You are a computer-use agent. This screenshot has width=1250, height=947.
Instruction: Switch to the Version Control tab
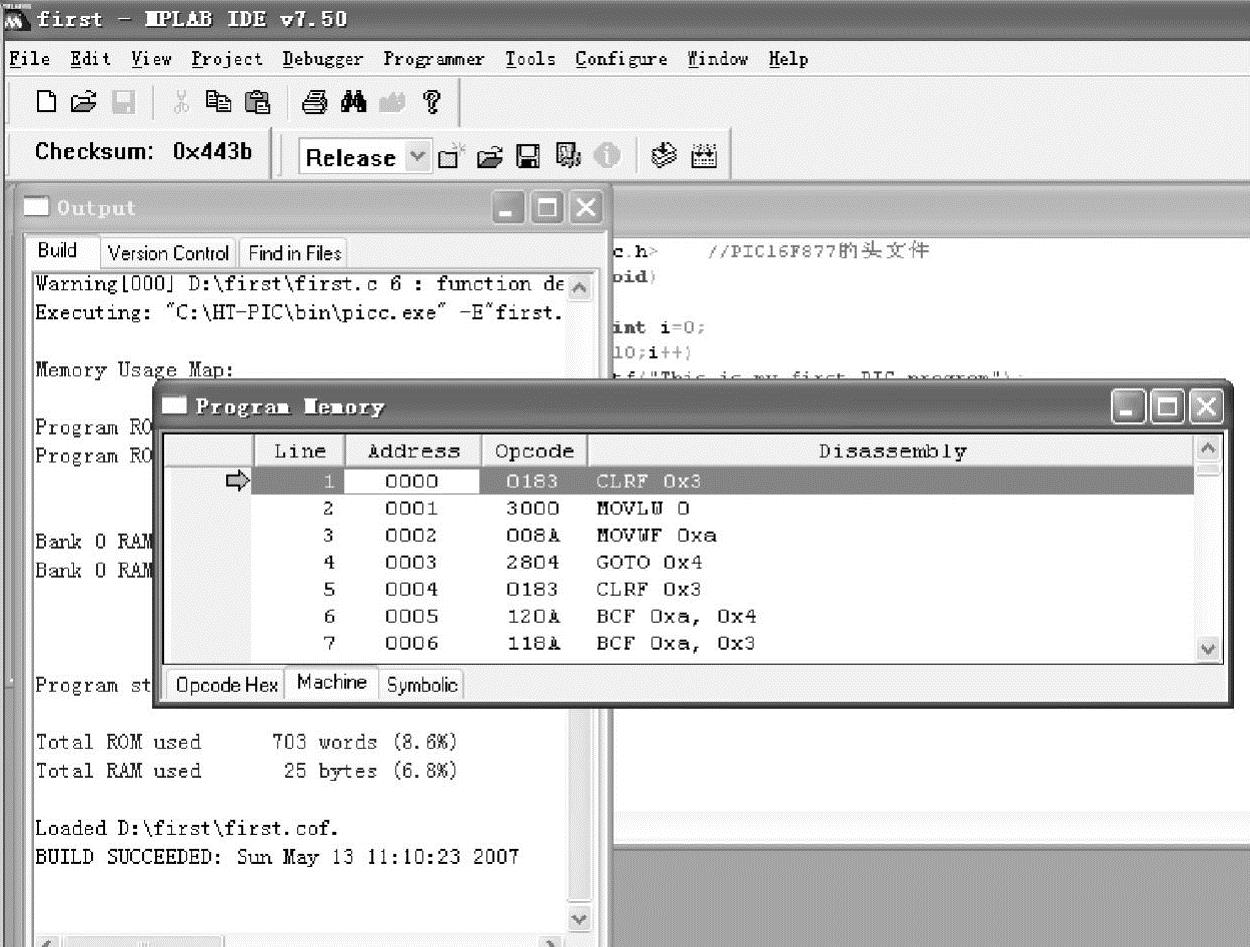(169, 253)
